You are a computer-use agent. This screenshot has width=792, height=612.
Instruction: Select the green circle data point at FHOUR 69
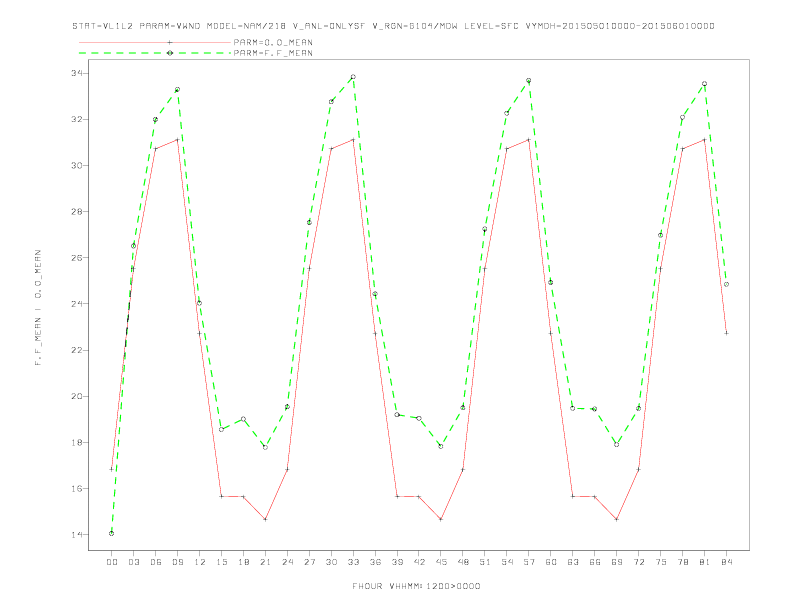617,444
